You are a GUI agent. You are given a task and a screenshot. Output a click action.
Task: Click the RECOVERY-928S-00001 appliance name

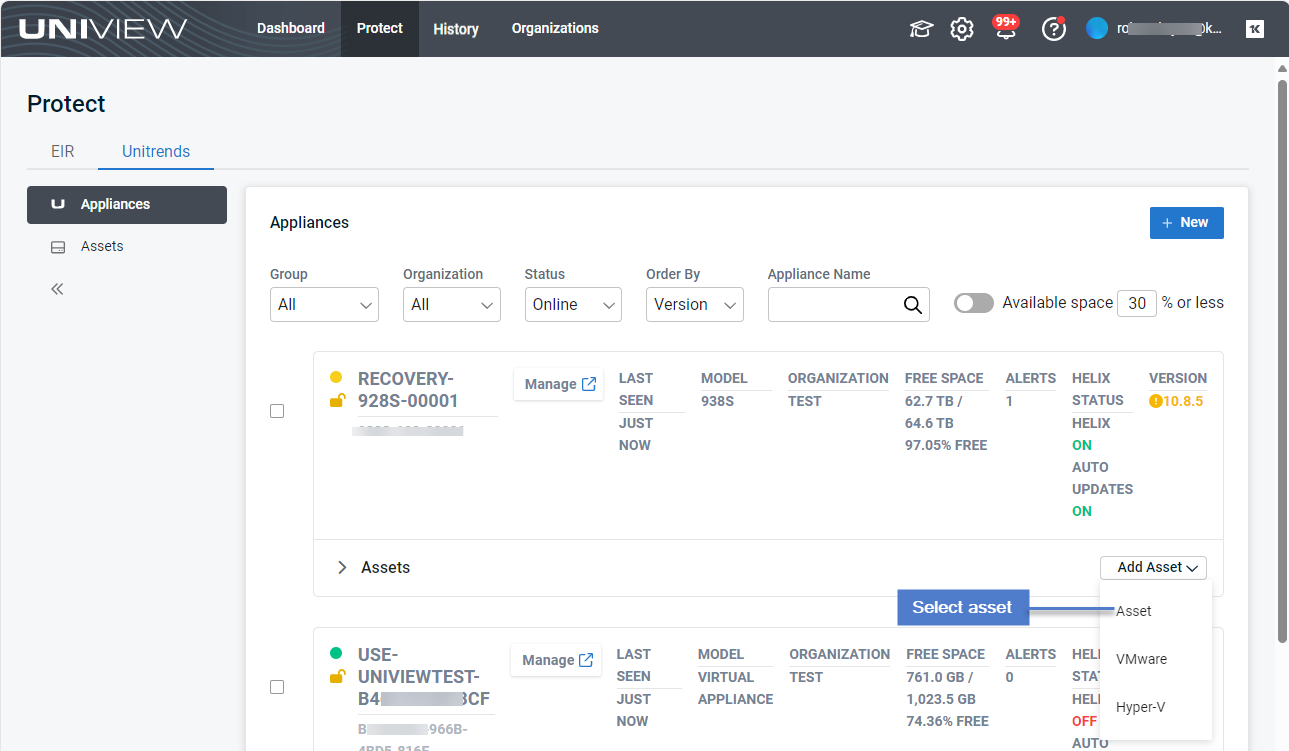tap(408, 390)
